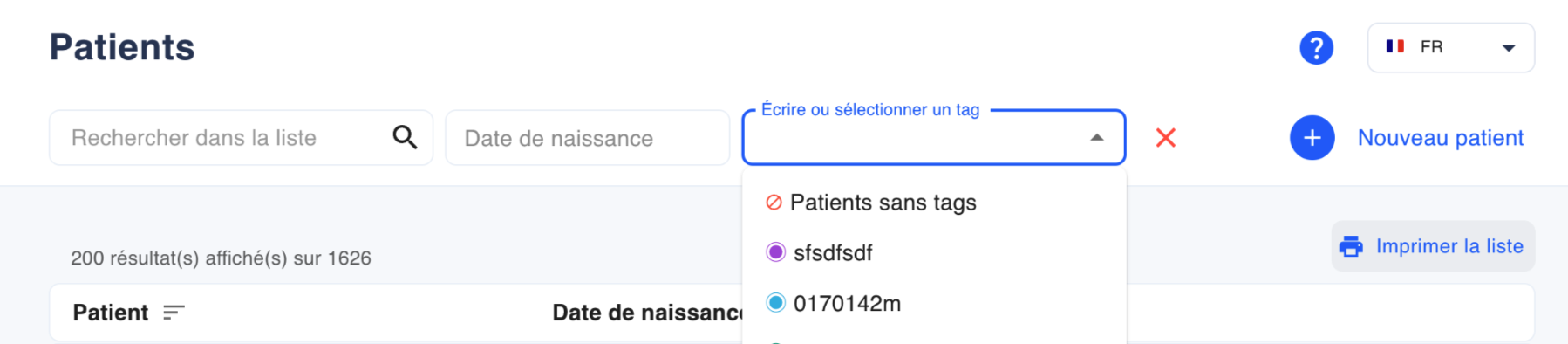Click the purple sfsdfsdf tag color dot

coord(775,252)
